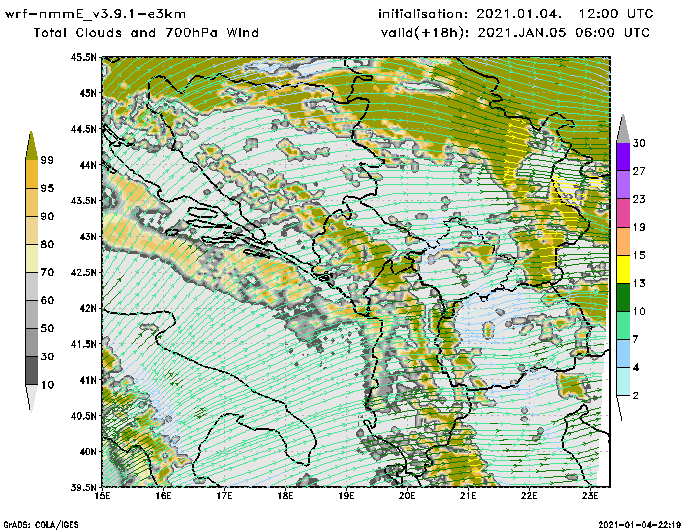Click the '23' value on wind legend

click(639, 199)
